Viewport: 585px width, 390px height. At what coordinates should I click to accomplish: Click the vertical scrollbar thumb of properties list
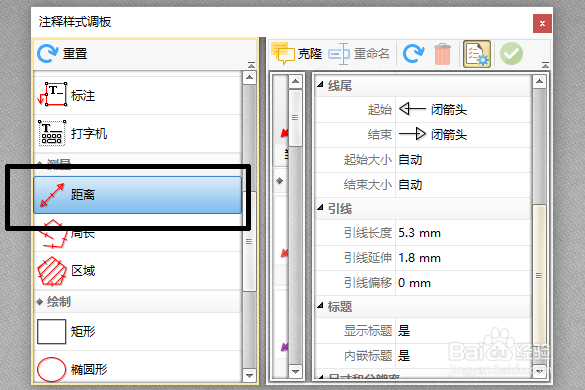coord(539,276)
